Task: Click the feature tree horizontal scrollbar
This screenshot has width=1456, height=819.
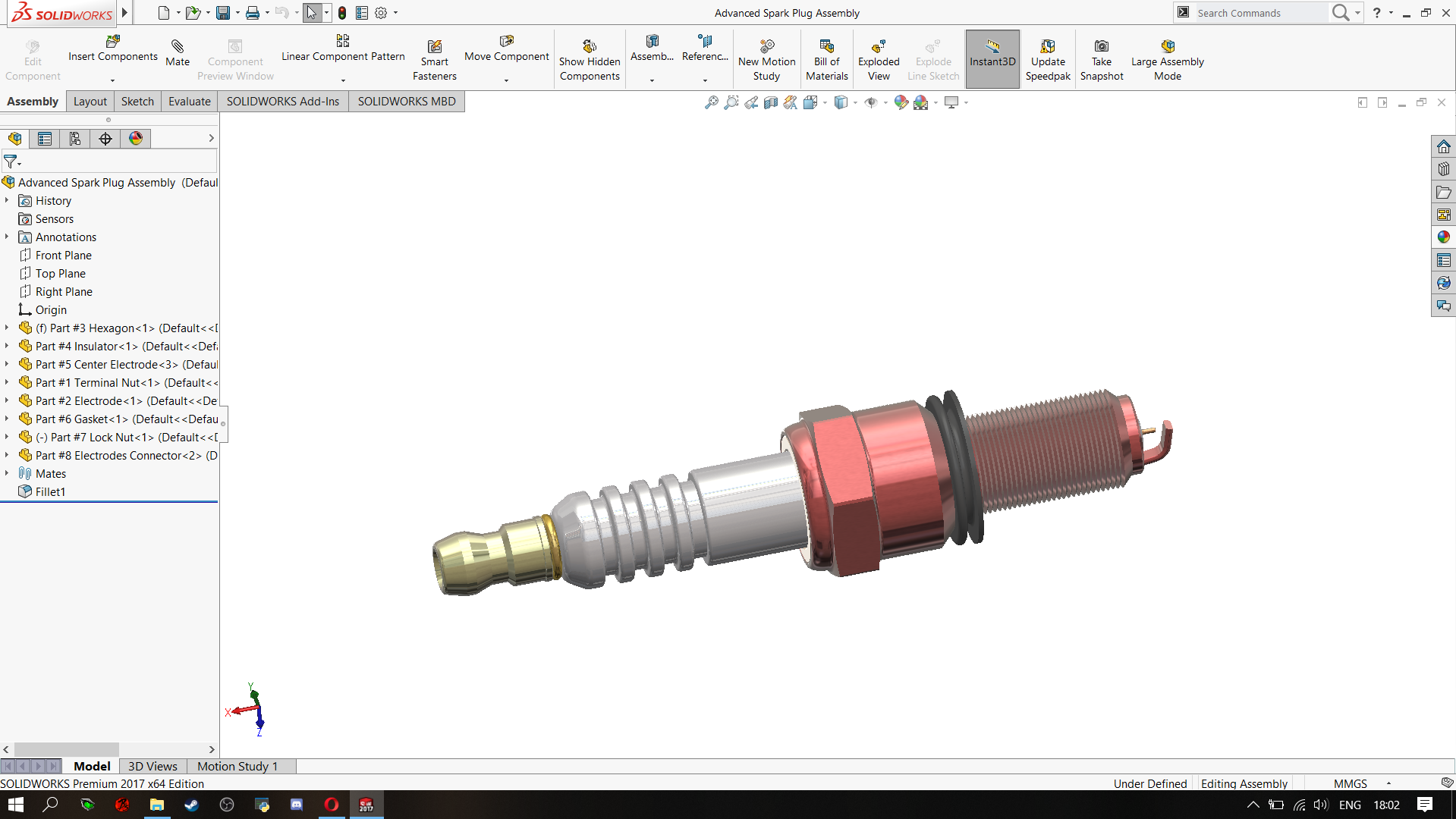Action: [67, 749]
